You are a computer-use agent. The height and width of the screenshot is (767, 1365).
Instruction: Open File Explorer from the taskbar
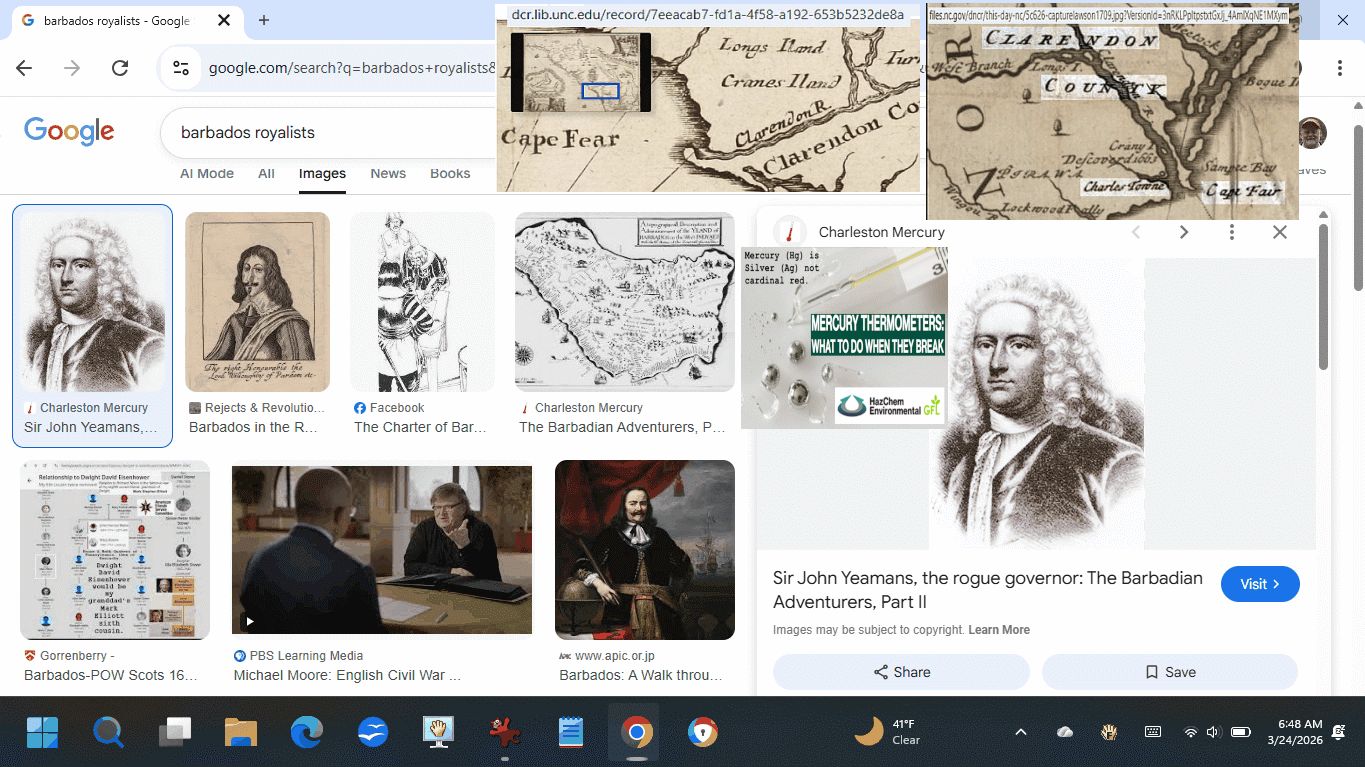tap(241, 733)
